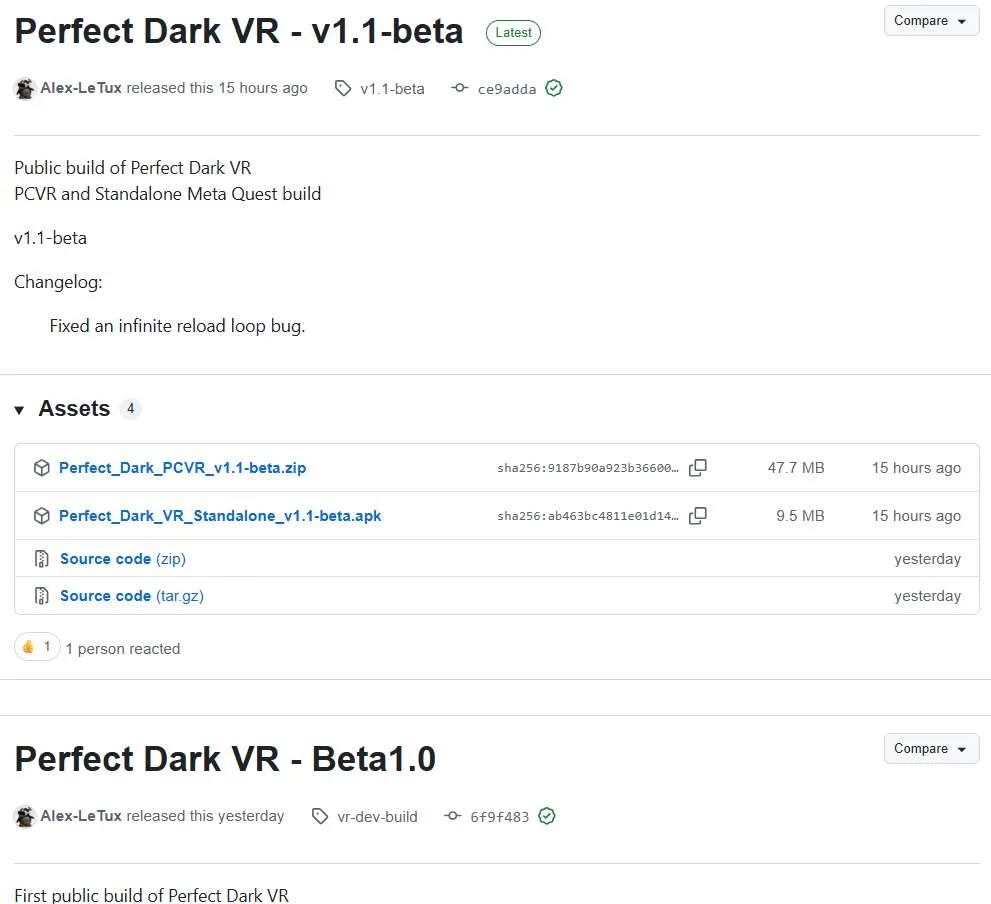
Task: Toggle the thumbs up reaction
Action: [x=37, y=647]
